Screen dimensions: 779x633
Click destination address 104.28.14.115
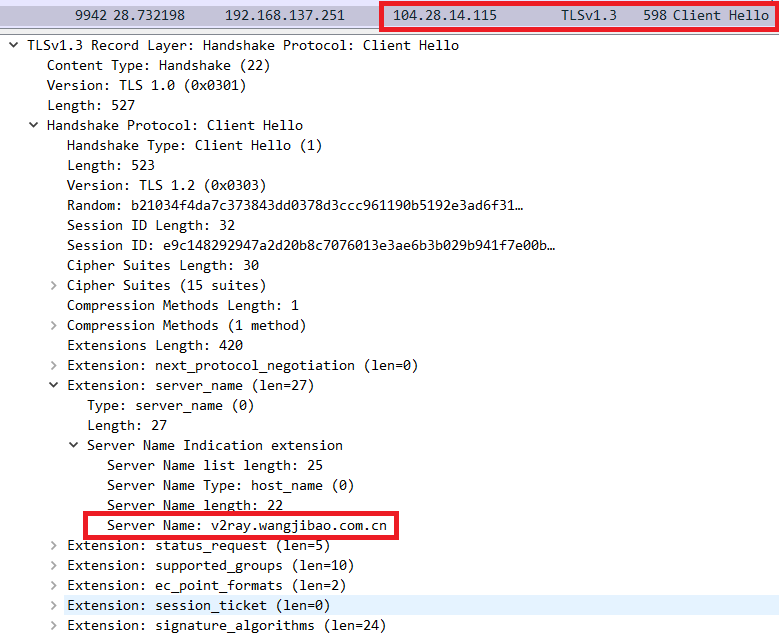click(445, 15)
